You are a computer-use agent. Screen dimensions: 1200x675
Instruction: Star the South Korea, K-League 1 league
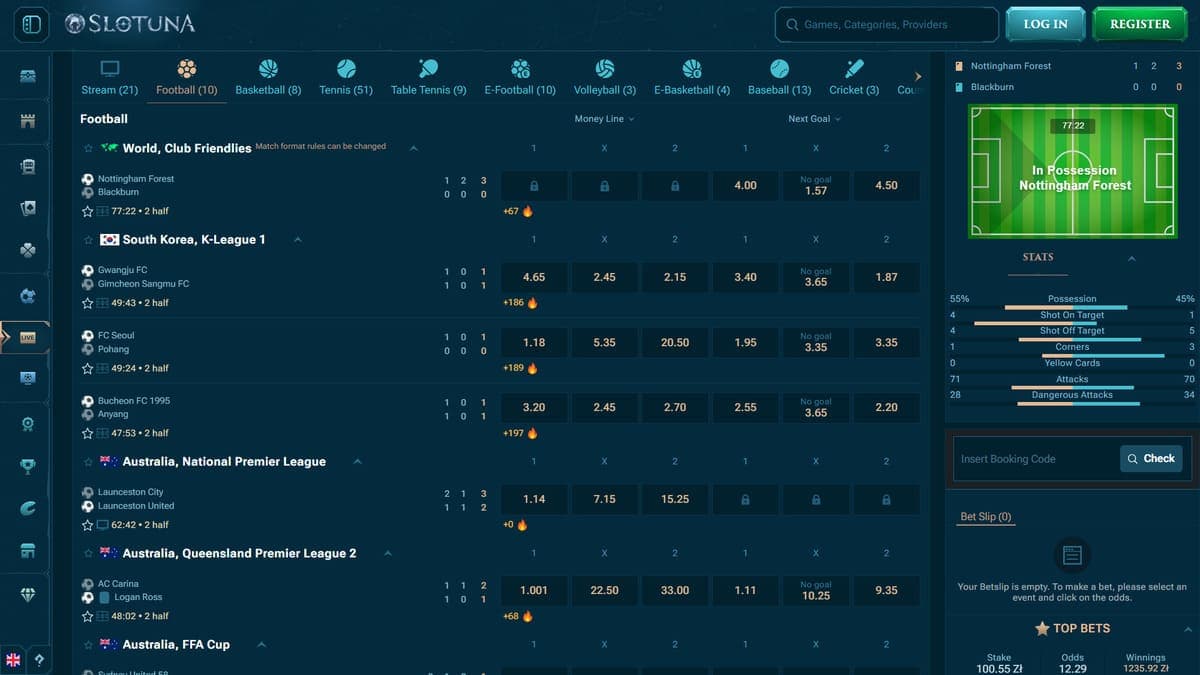[88, 240]
